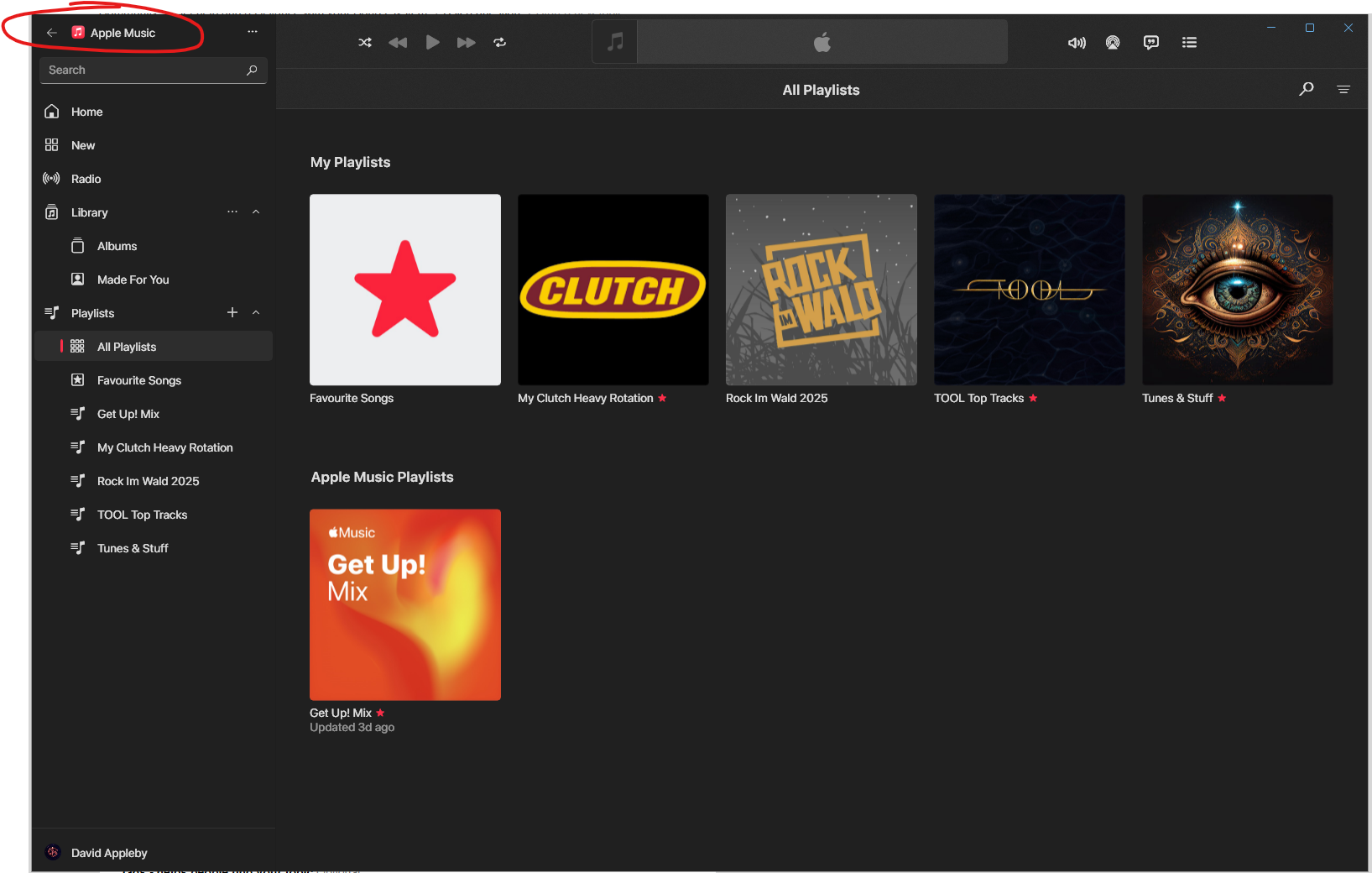
Task: Close the Apple Music window
Action: [x=1349, y=28]
